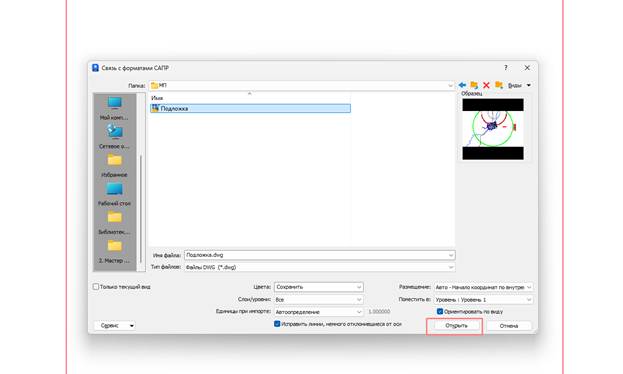Image resolution: width=623 pixels, height=374 pixels.
Task: Expand the Layers/Levels dropdown set to Все
Action: click(319, 300)
